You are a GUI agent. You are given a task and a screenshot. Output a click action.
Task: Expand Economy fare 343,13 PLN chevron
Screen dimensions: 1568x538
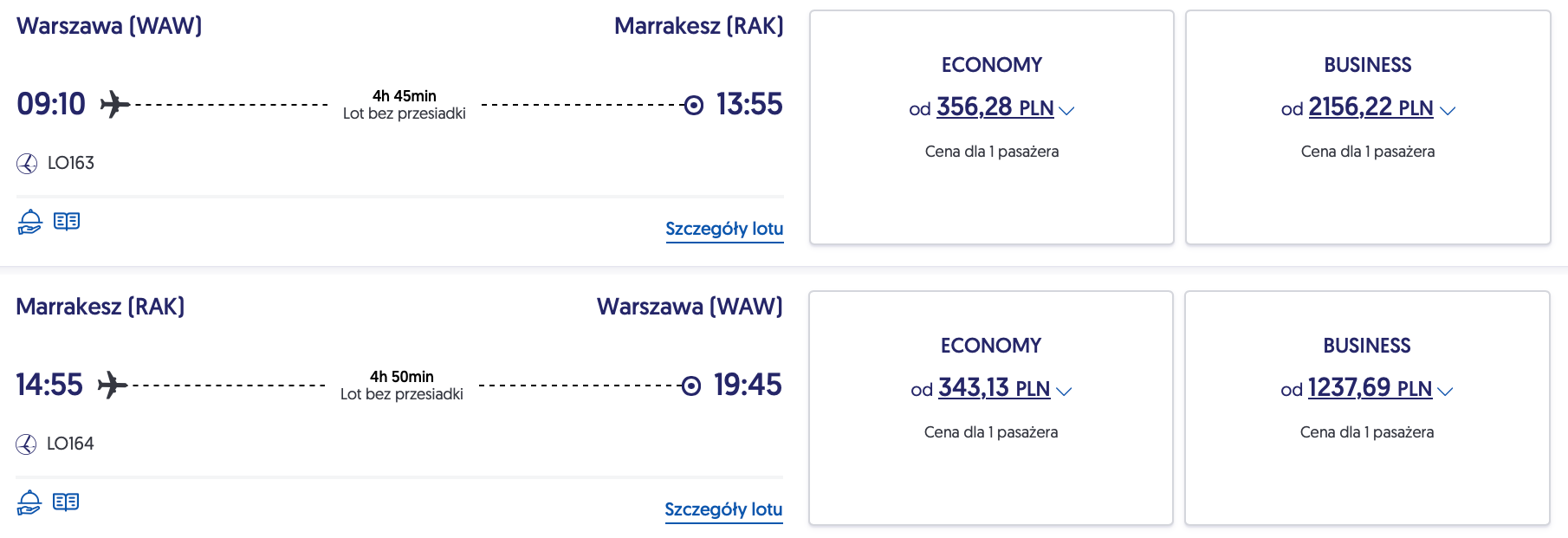coord(1064,392)
